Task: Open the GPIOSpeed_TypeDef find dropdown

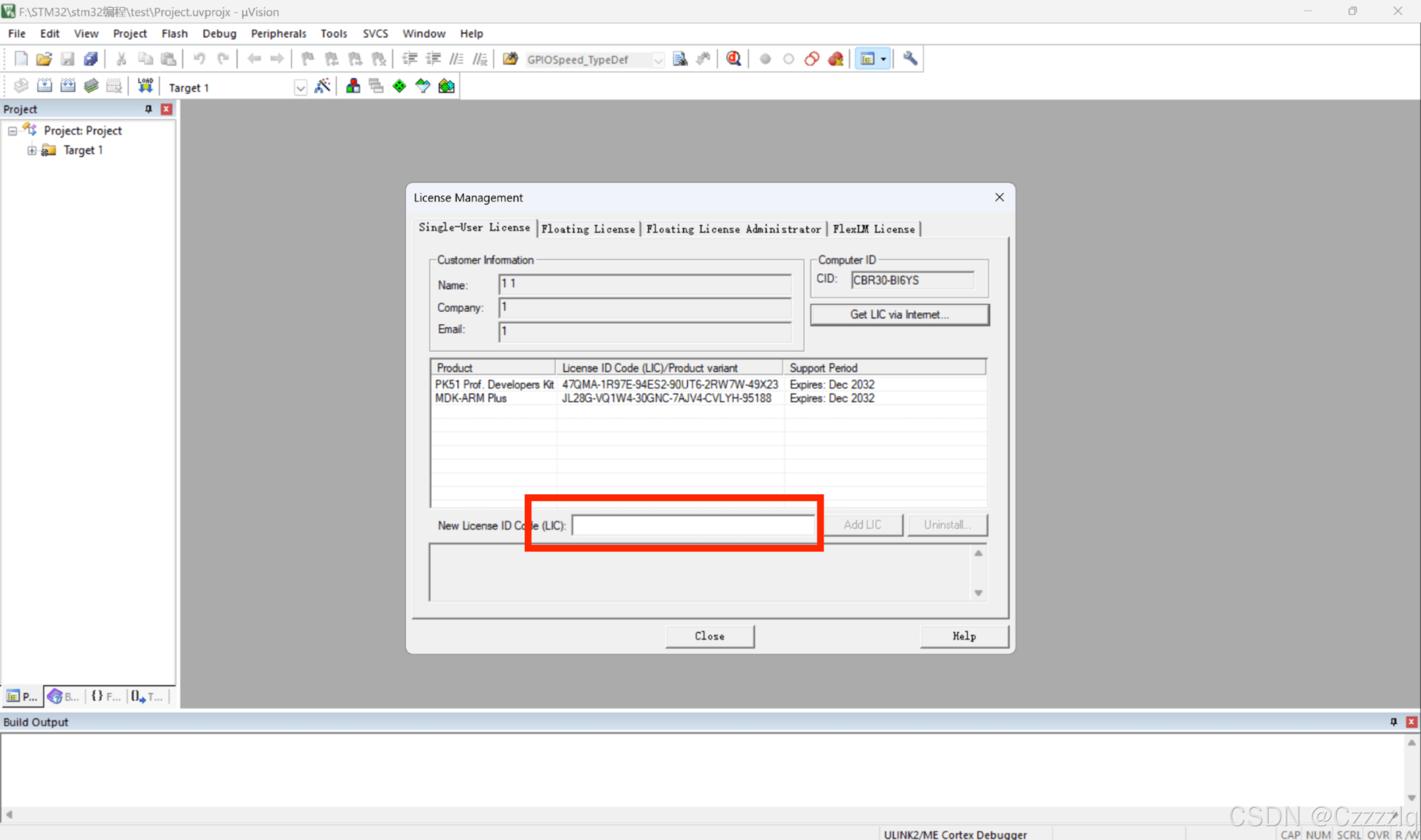Action: [658, 60]
